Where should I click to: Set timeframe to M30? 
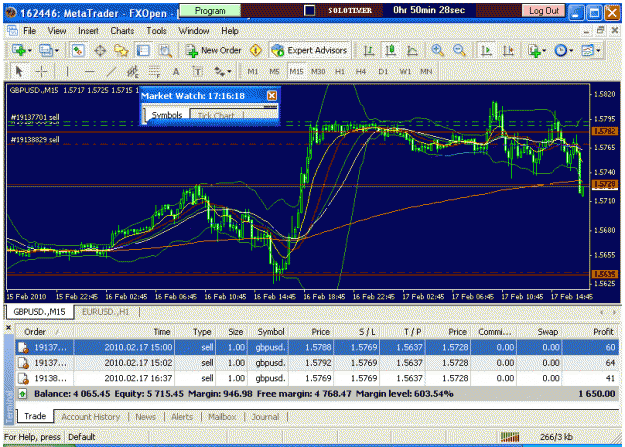pyautogui.click(x=318, y=72)
